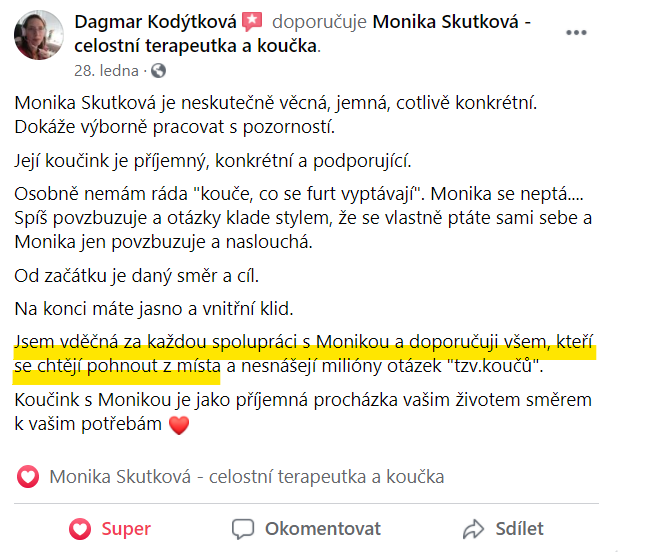Open Dagmar Kodýtková's profile picture
672x552 pixels.
(39, 35)
